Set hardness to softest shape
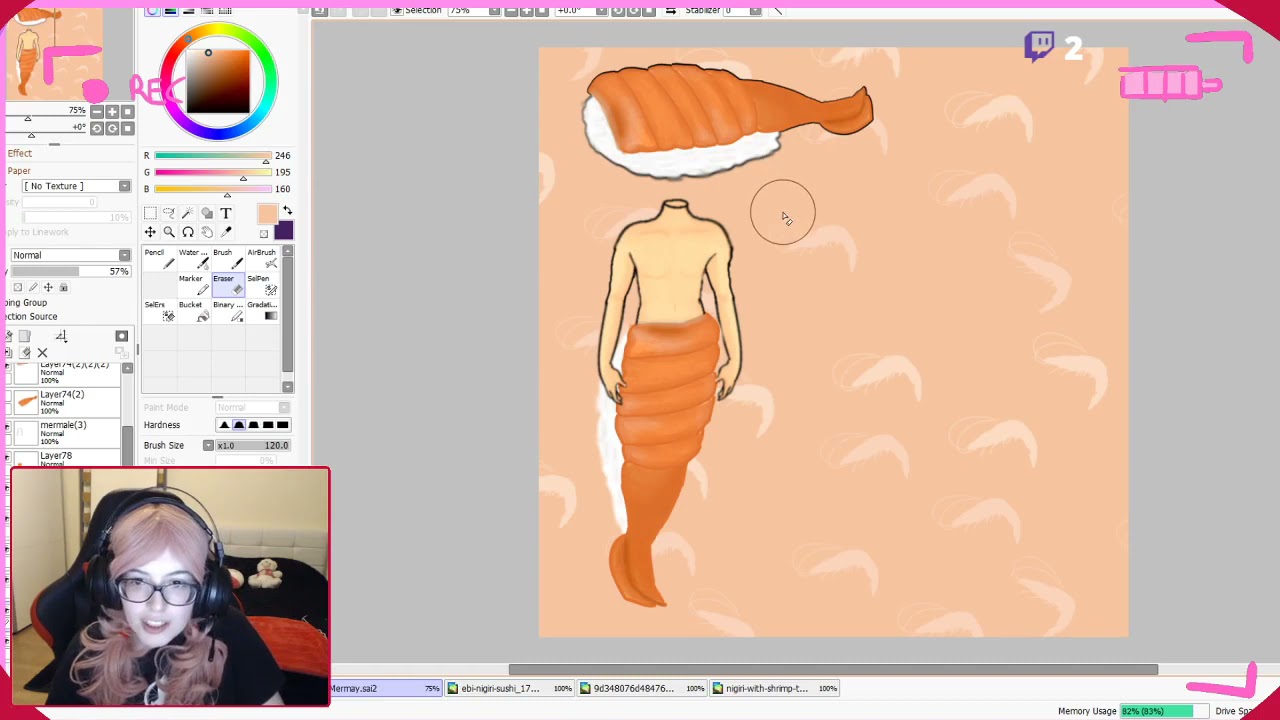The image size is (1280, 720). pyautogui.click(x=225, y=425)
